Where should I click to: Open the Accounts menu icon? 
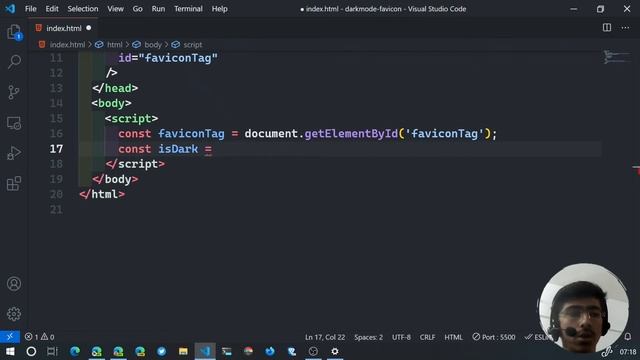click(14, 284)
